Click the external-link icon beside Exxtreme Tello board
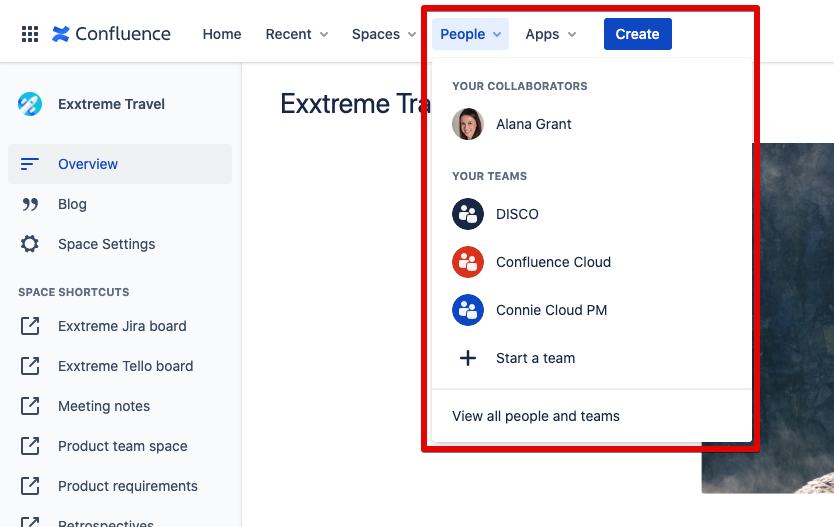834x527 pixels. [30, 366]
